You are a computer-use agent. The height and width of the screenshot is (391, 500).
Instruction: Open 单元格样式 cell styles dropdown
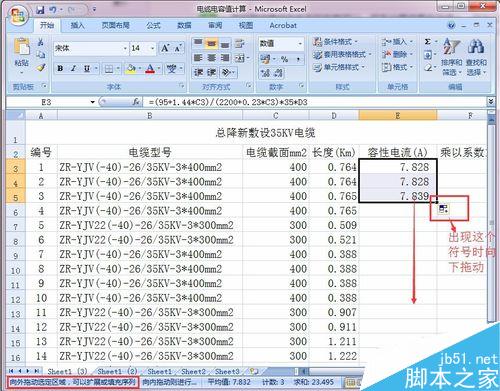coord(339,67)
